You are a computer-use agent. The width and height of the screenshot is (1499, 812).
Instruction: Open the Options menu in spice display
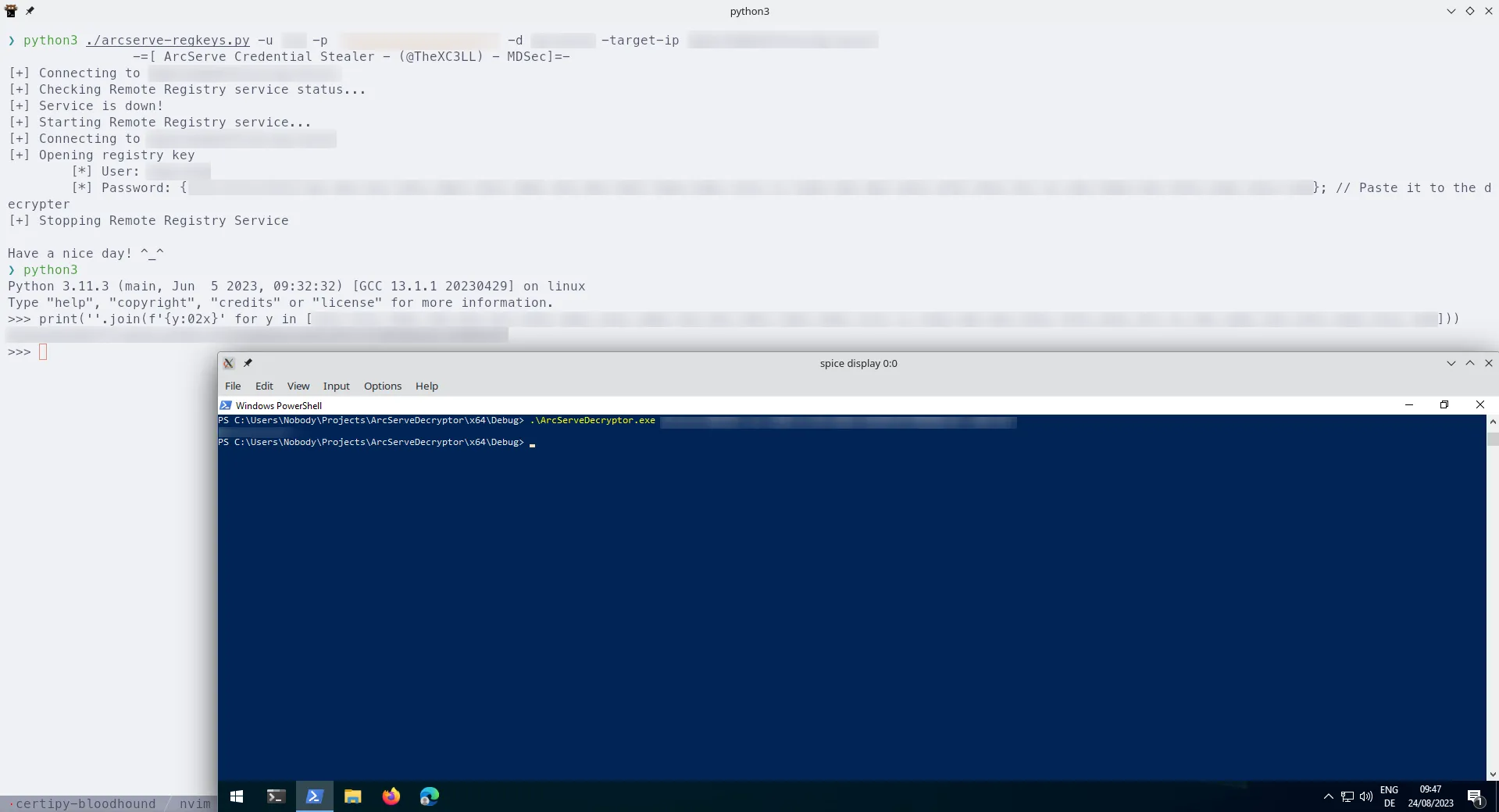coord(382,386)
